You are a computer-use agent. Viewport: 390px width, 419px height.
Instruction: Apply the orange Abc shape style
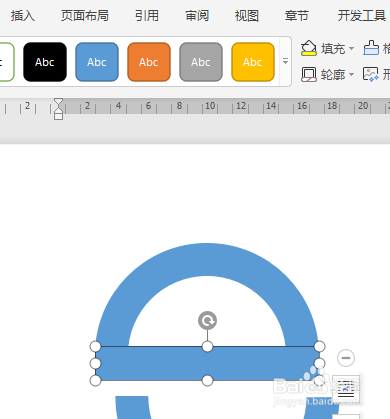point(149,62)
